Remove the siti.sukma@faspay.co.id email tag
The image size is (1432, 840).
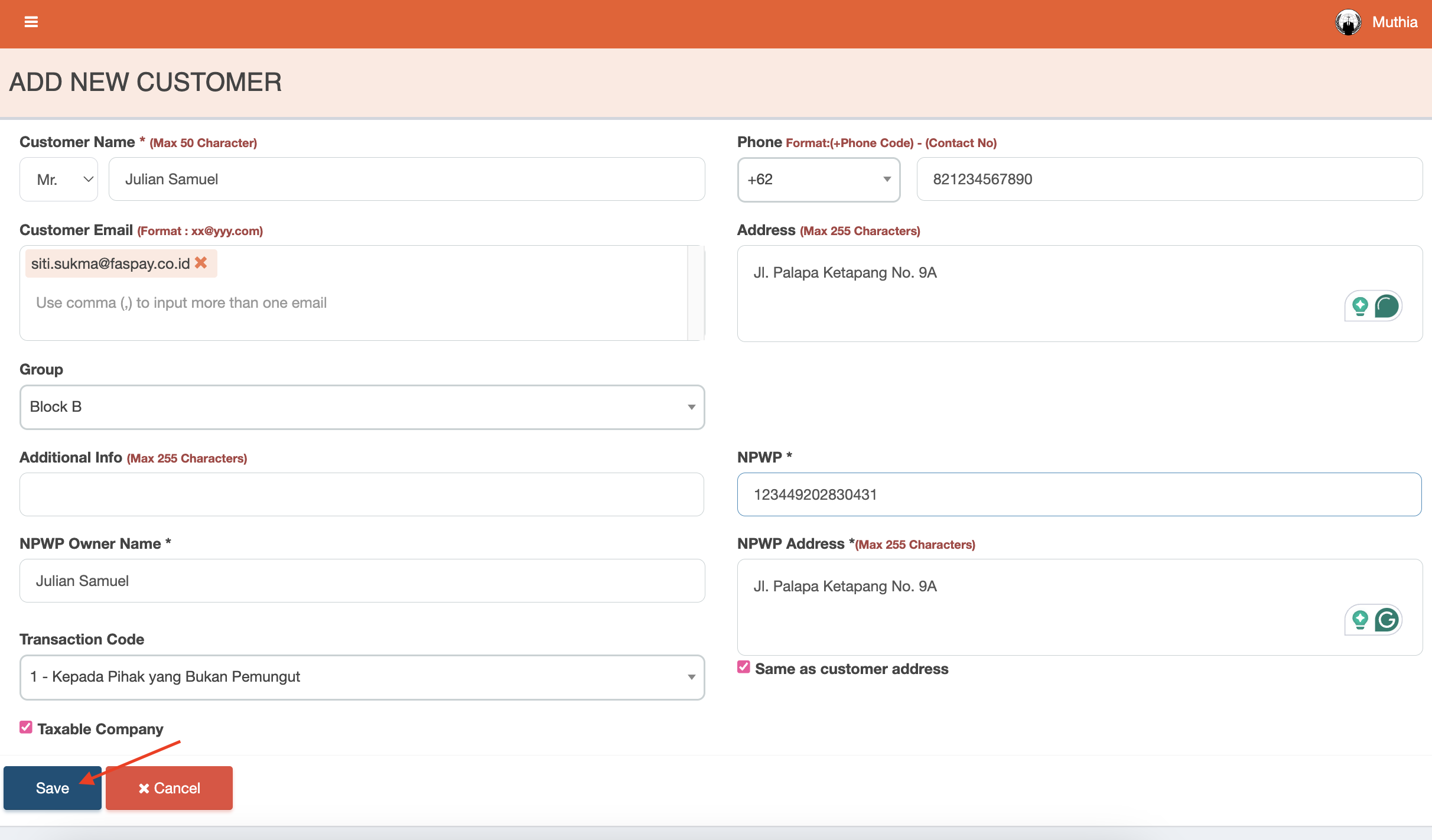pos(201,263)
